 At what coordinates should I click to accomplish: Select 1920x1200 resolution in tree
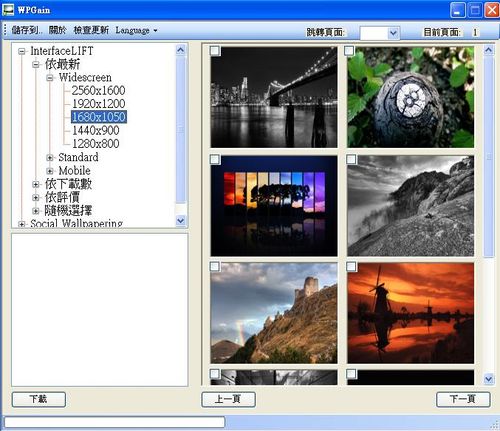[x=99, y=104]
